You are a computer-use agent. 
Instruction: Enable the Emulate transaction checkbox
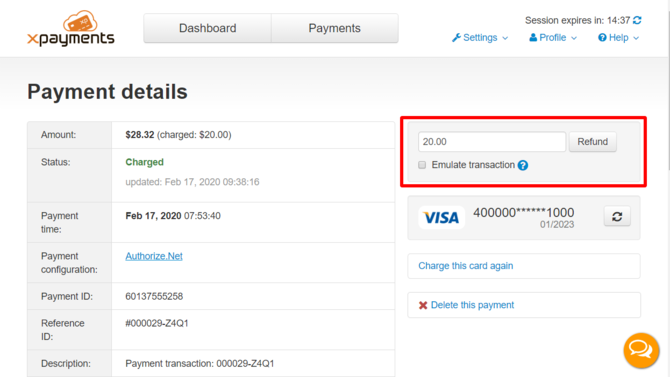tap(422, 165)
